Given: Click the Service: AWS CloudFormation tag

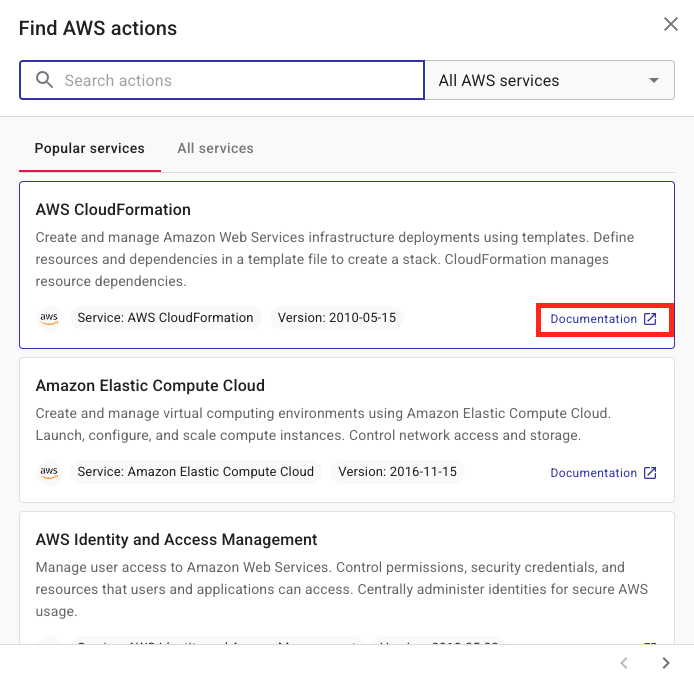Looking at the screenshot, I should click(x=165, y=318).
